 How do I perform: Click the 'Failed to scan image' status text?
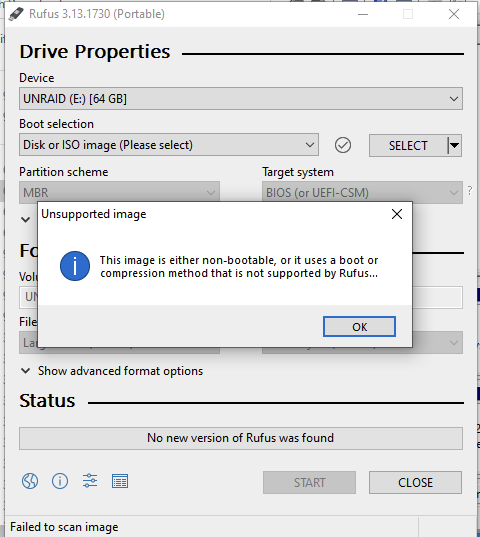coord(64,527)
